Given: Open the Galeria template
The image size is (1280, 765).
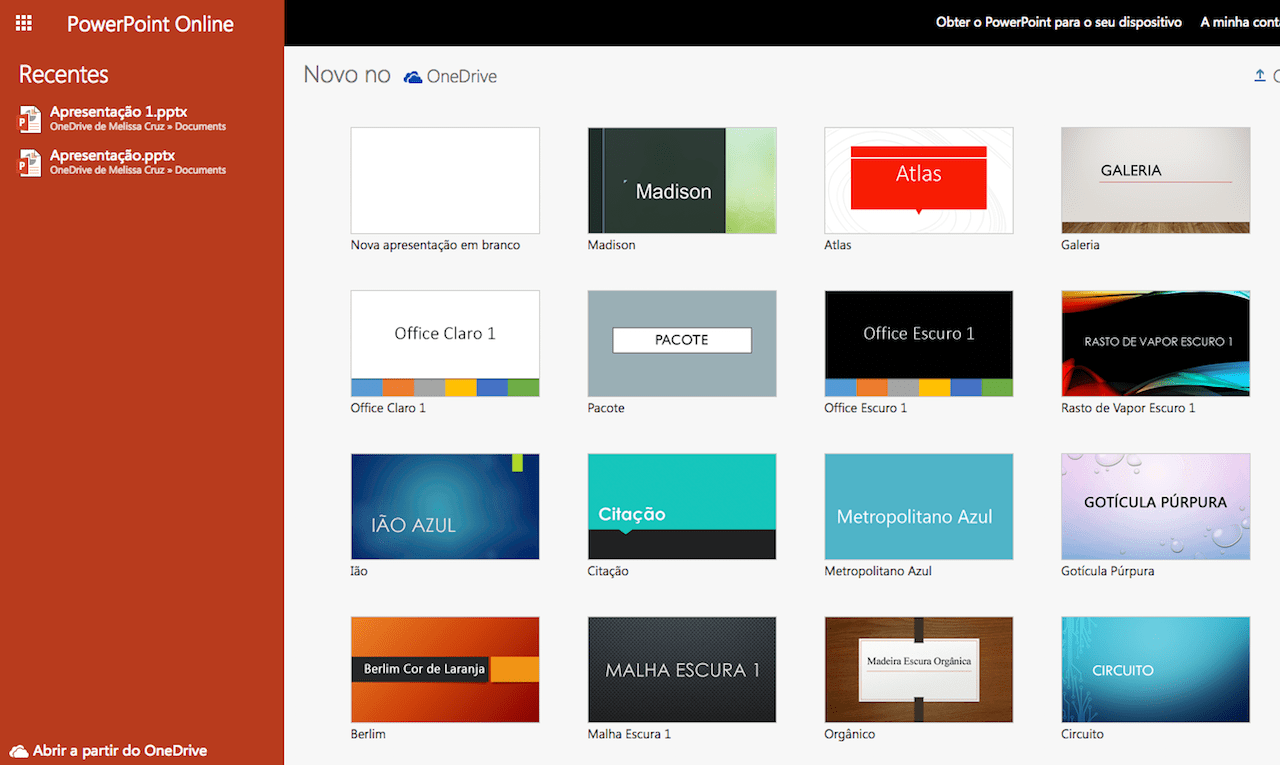Looking at the screenshot, I should click(1155, 180).
